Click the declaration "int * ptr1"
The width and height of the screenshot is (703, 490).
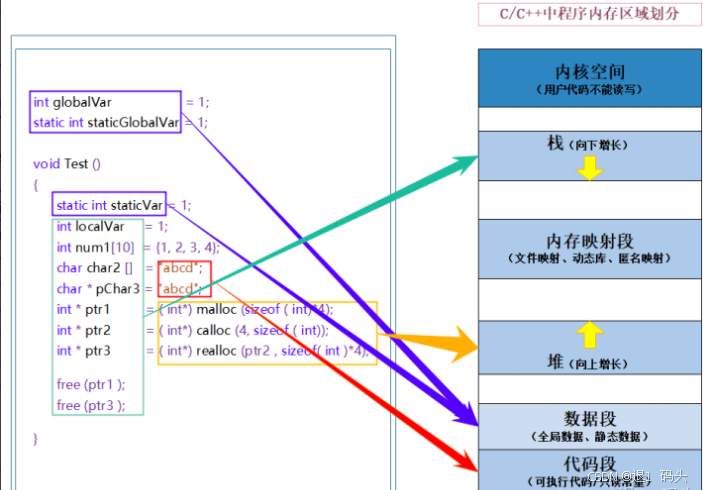83,309
